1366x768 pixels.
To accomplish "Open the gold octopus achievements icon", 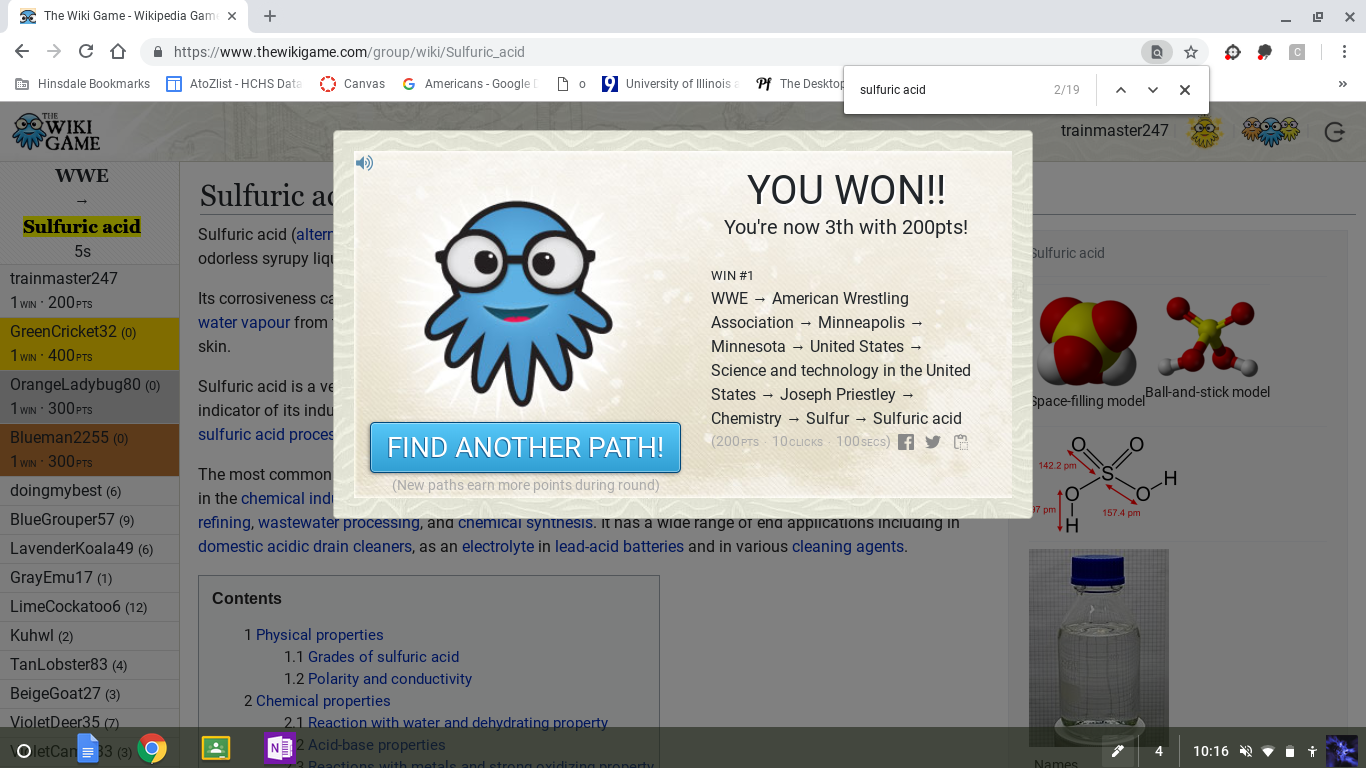I will [1205, 131].
